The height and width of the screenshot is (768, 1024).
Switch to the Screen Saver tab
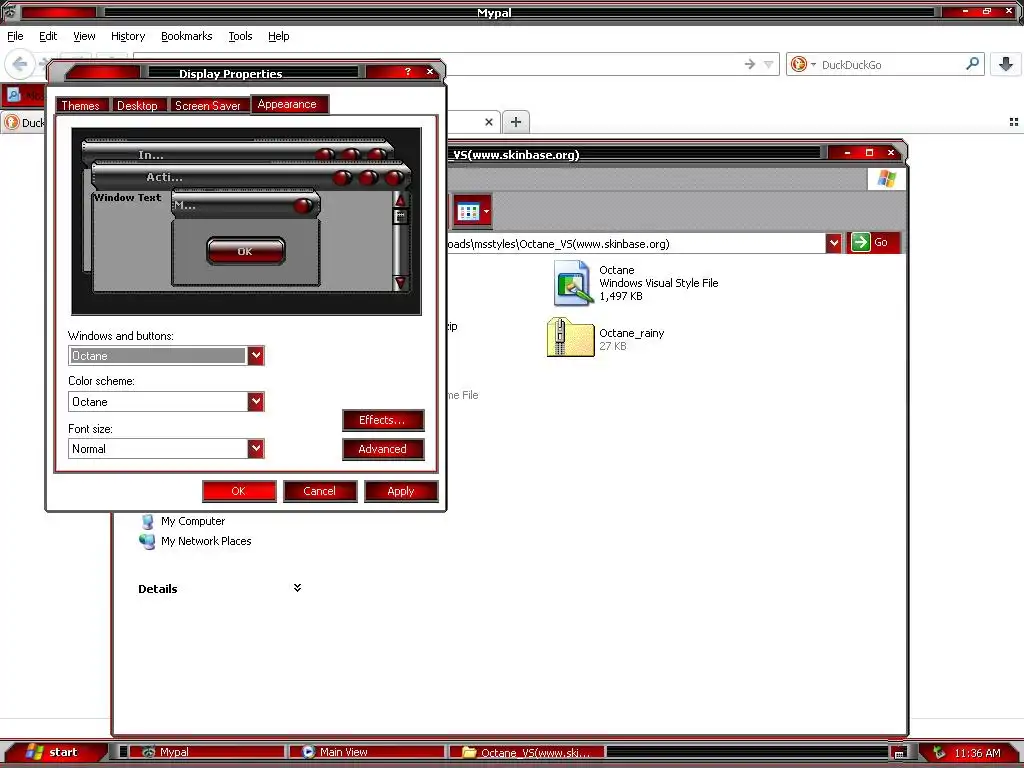coord(208,105)
